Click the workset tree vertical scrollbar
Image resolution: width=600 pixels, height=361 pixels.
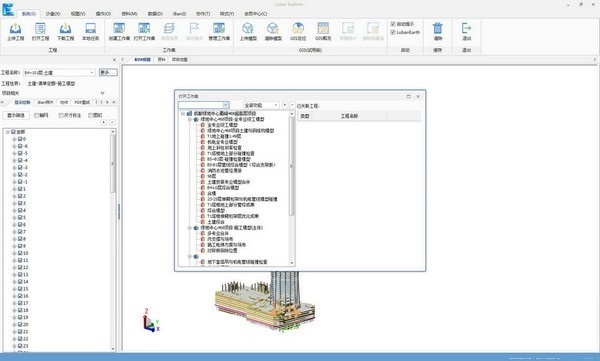[x=292, y=188]
